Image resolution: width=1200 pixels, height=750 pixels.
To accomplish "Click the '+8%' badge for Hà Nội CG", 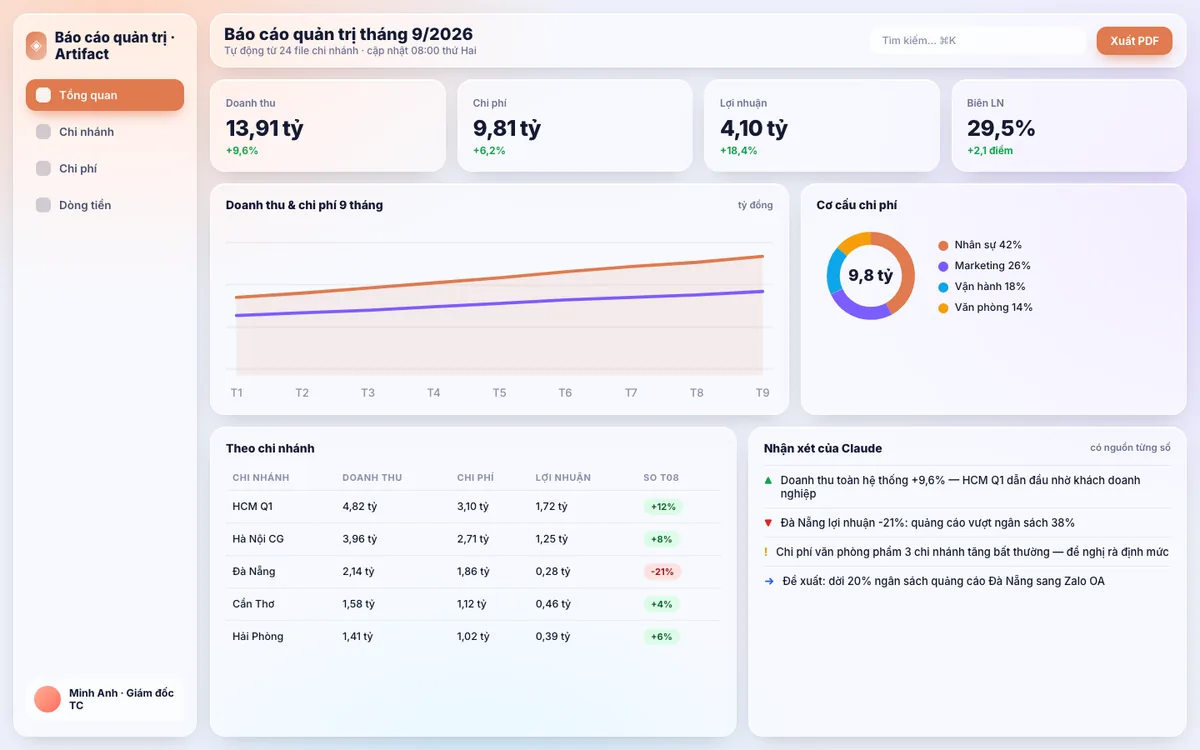I will 661,539.
